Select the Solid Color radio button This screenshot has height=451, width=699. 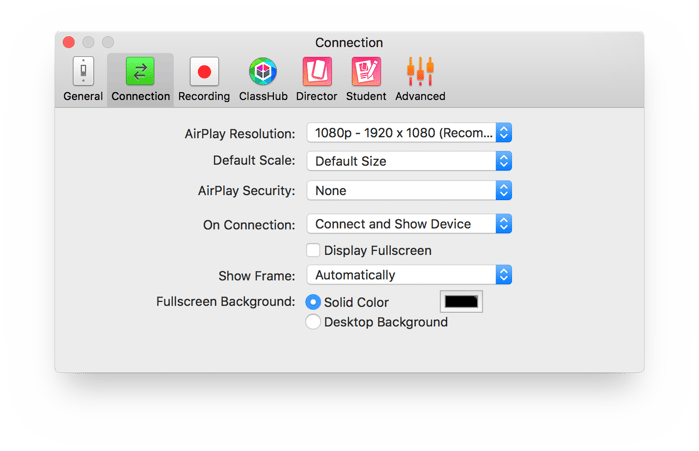(x=313, y=302)
